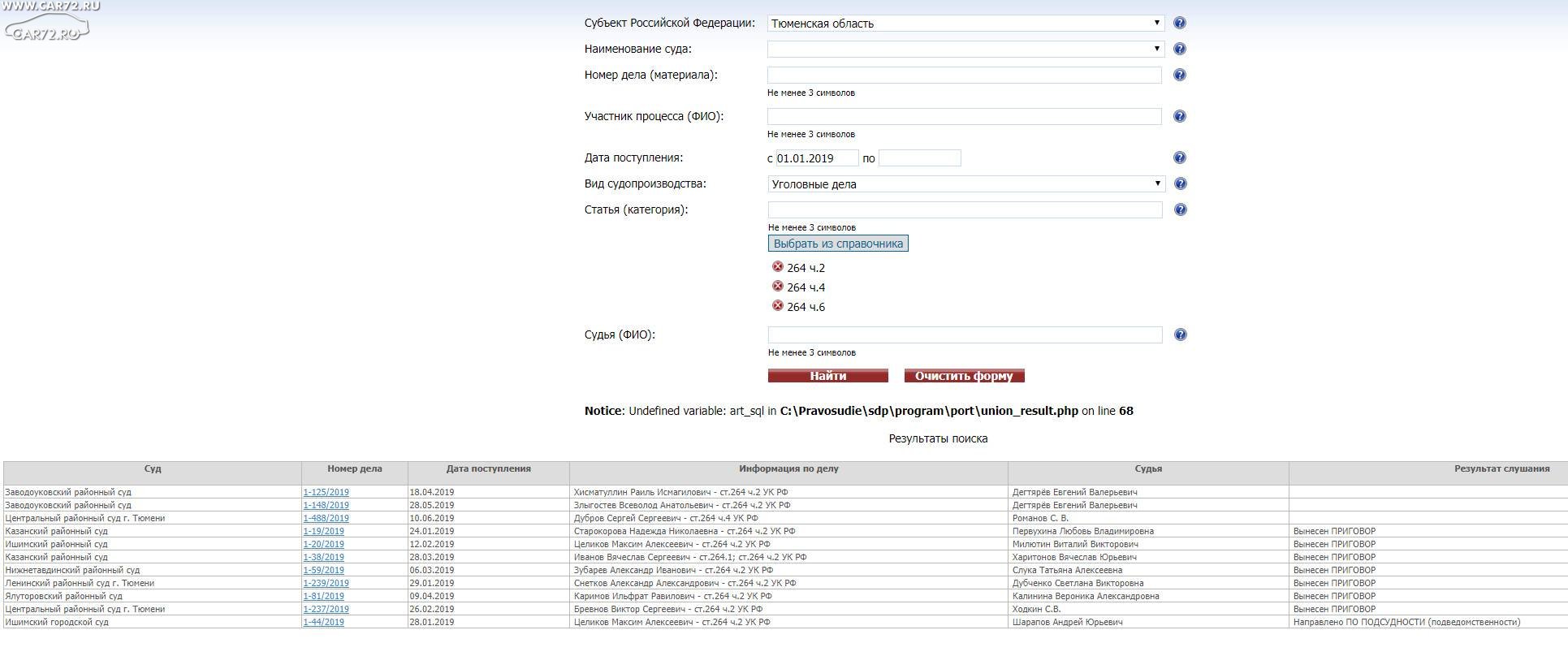Viewport: 1568px width, 656px height.
Task: Click help icon beside case number field
Action: tap(1179, 76)
